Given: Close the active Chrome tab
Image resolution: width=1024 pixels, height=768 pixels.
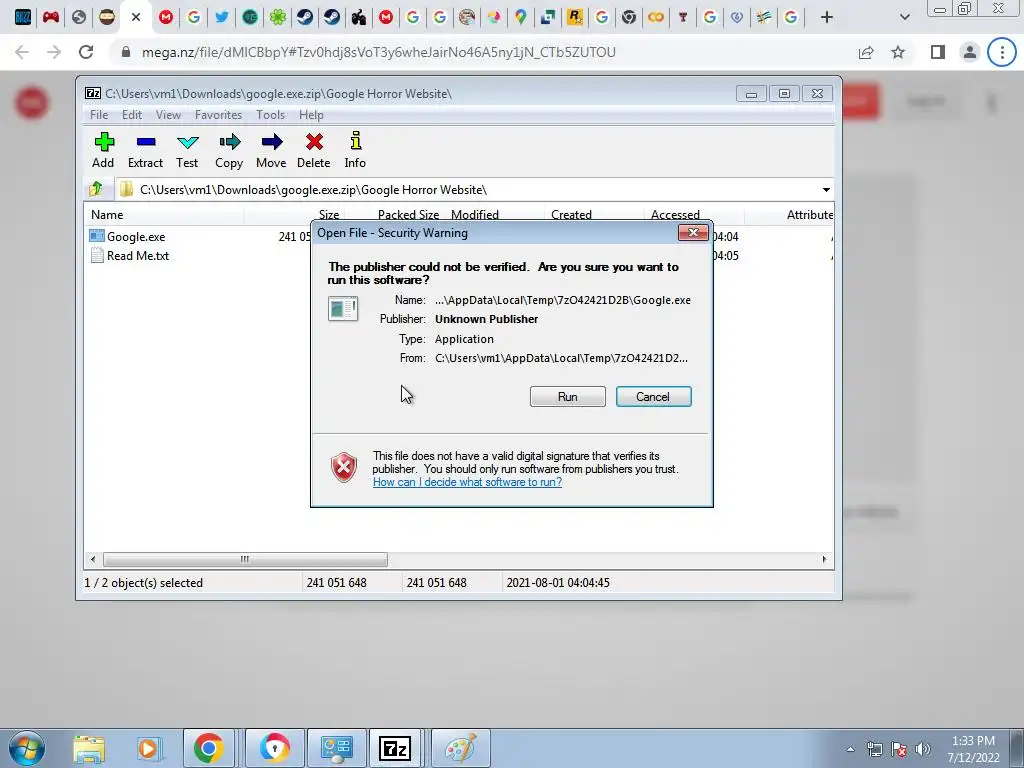Looking at the screenshot, I should click(x=136, y=18).
